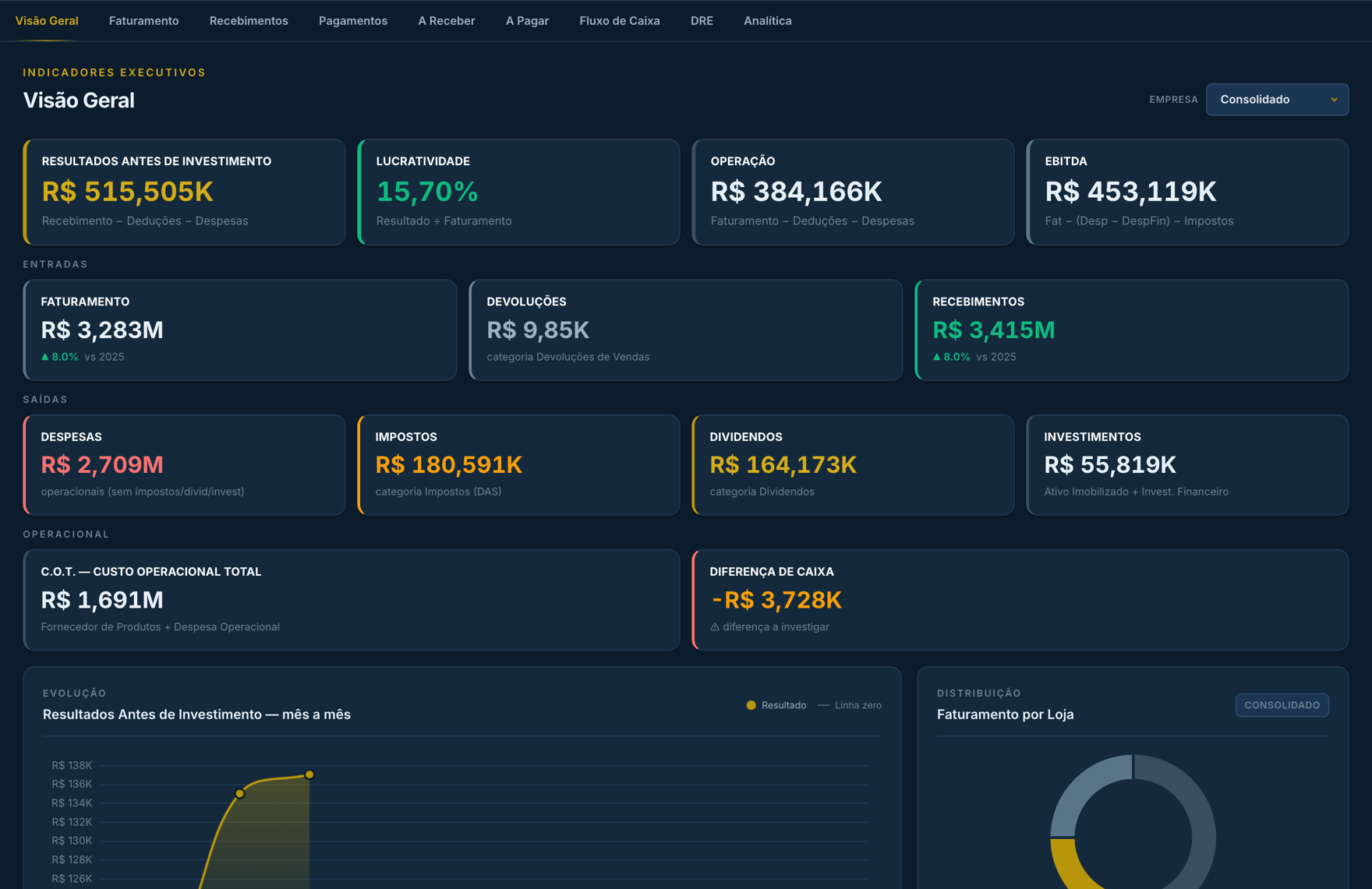The image size is (1372, 889).
Task: Click the Lucratividade 15,70% value
Action: (426, 192)
